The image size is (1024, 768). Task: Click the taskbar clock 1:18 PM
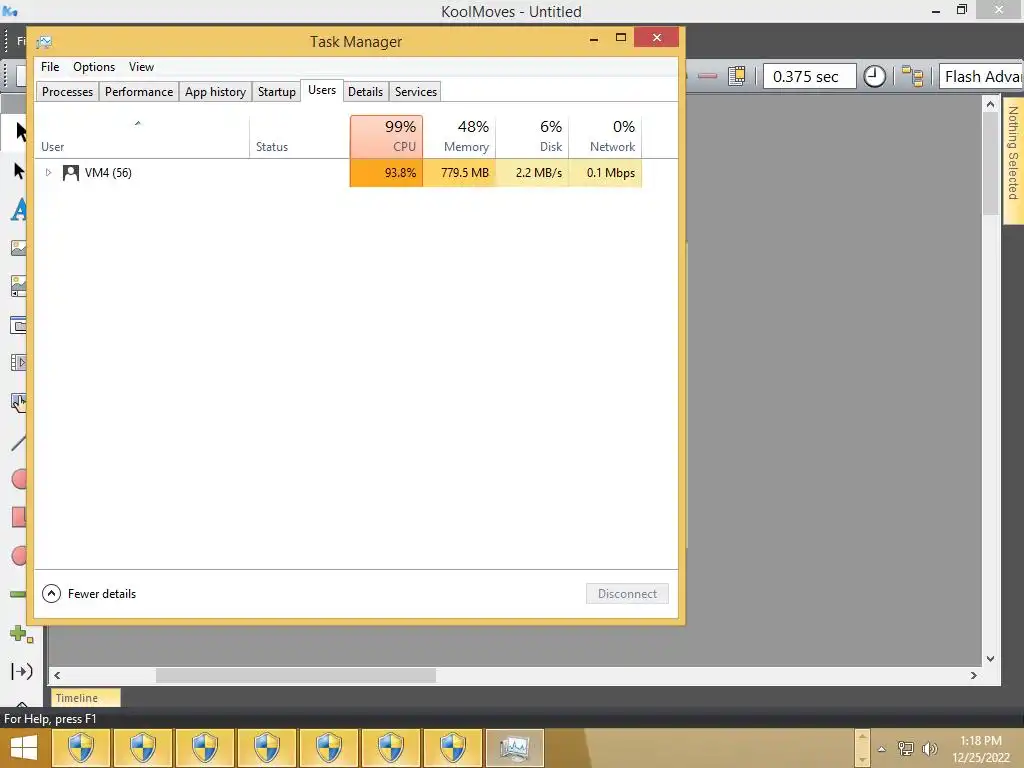[981, 741]
